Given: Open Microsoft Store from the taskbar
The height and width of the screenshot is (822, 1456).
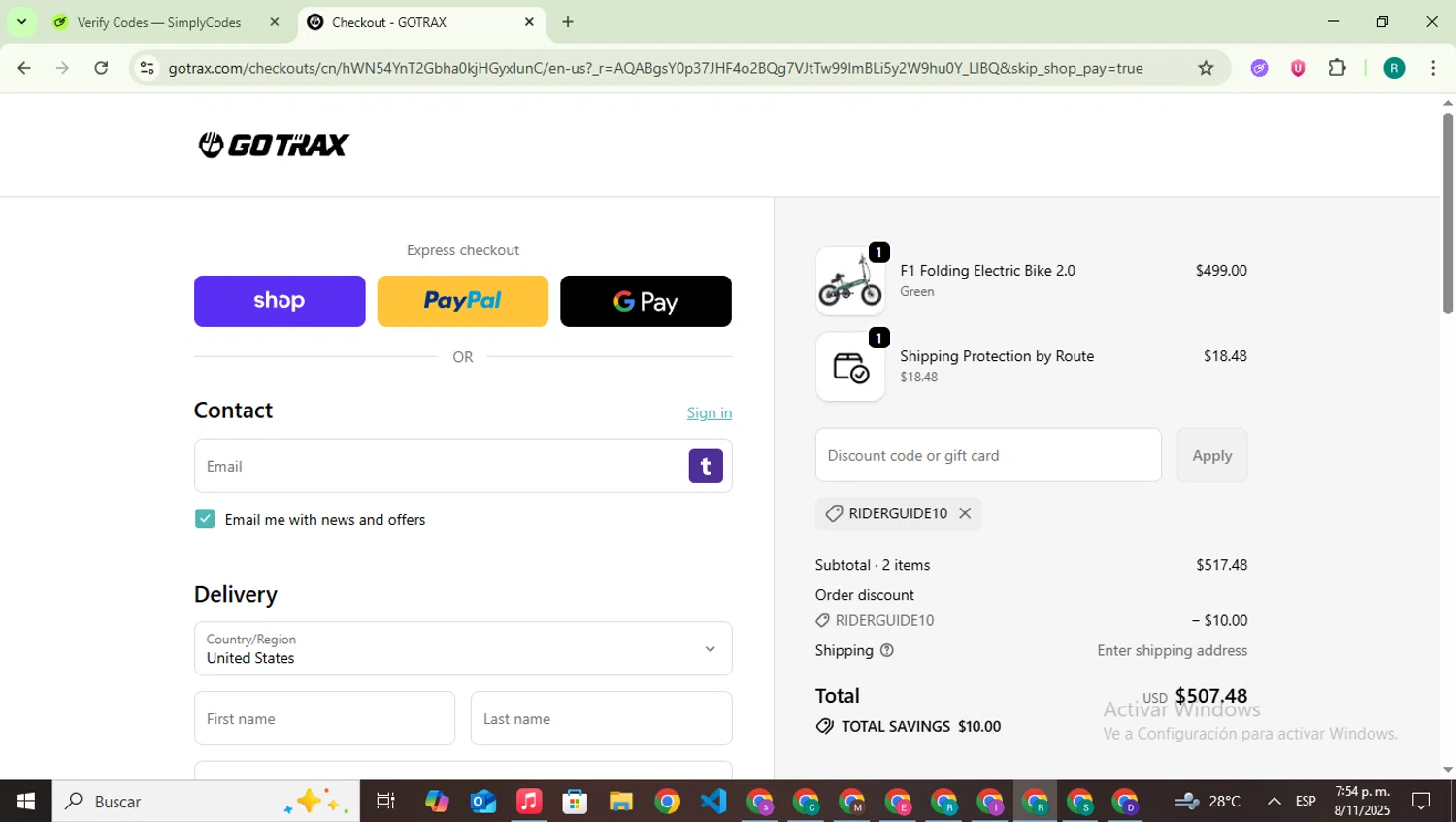Looking at the screenshot, I should coord(575,802).
